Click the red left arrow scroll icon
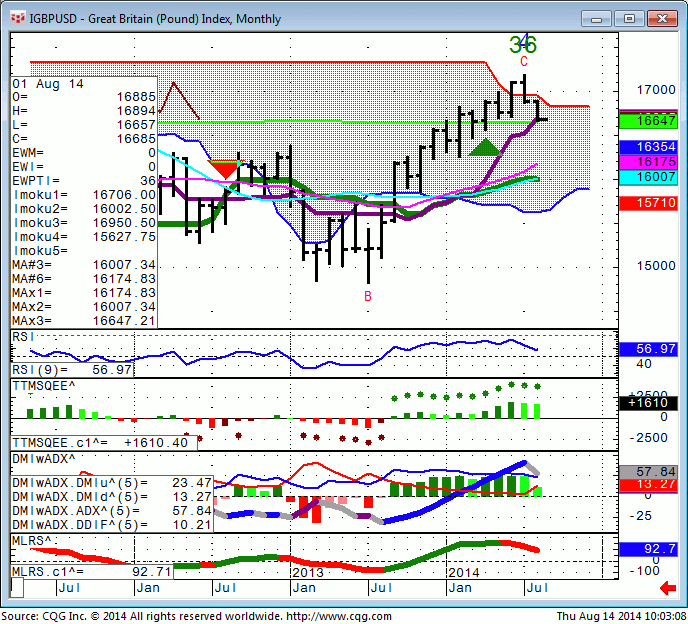This screenshot has width=688, height=624. click(668, 588)
